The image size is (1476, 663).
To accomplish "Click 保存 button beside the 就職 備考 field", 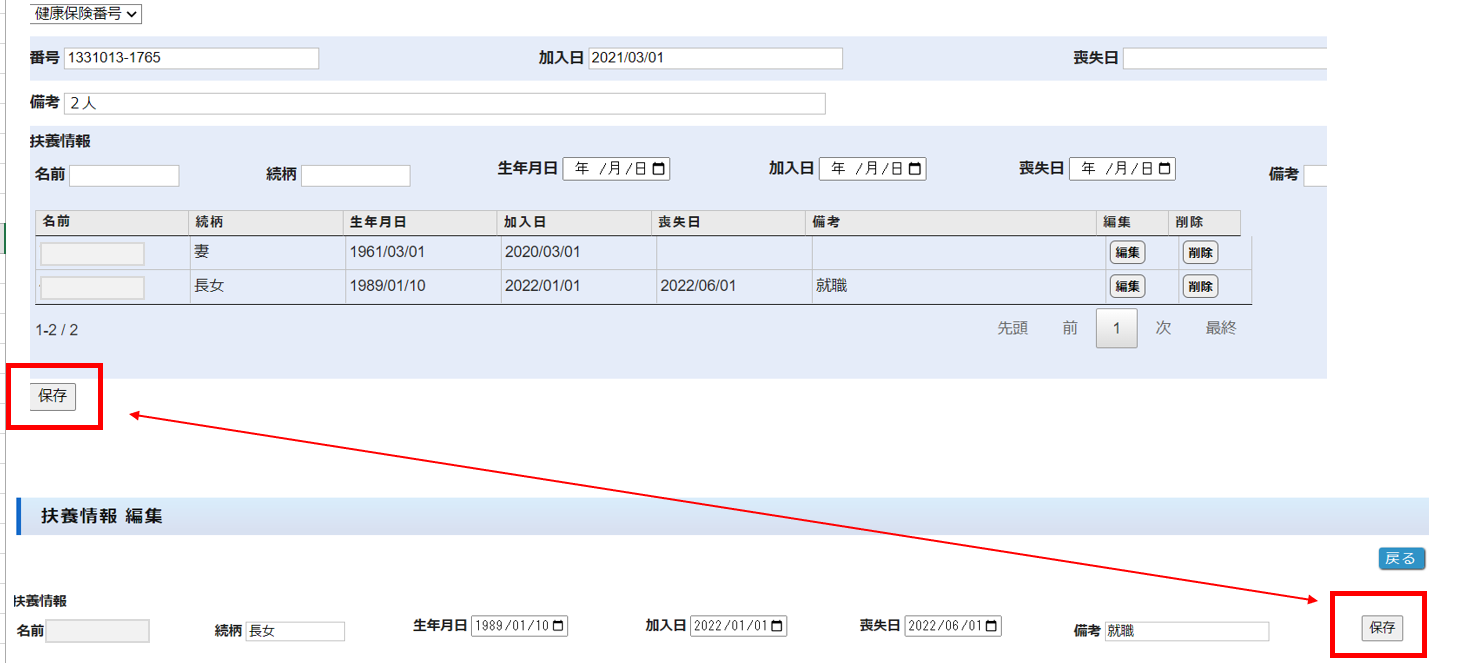I will [x=1382, y=628].
